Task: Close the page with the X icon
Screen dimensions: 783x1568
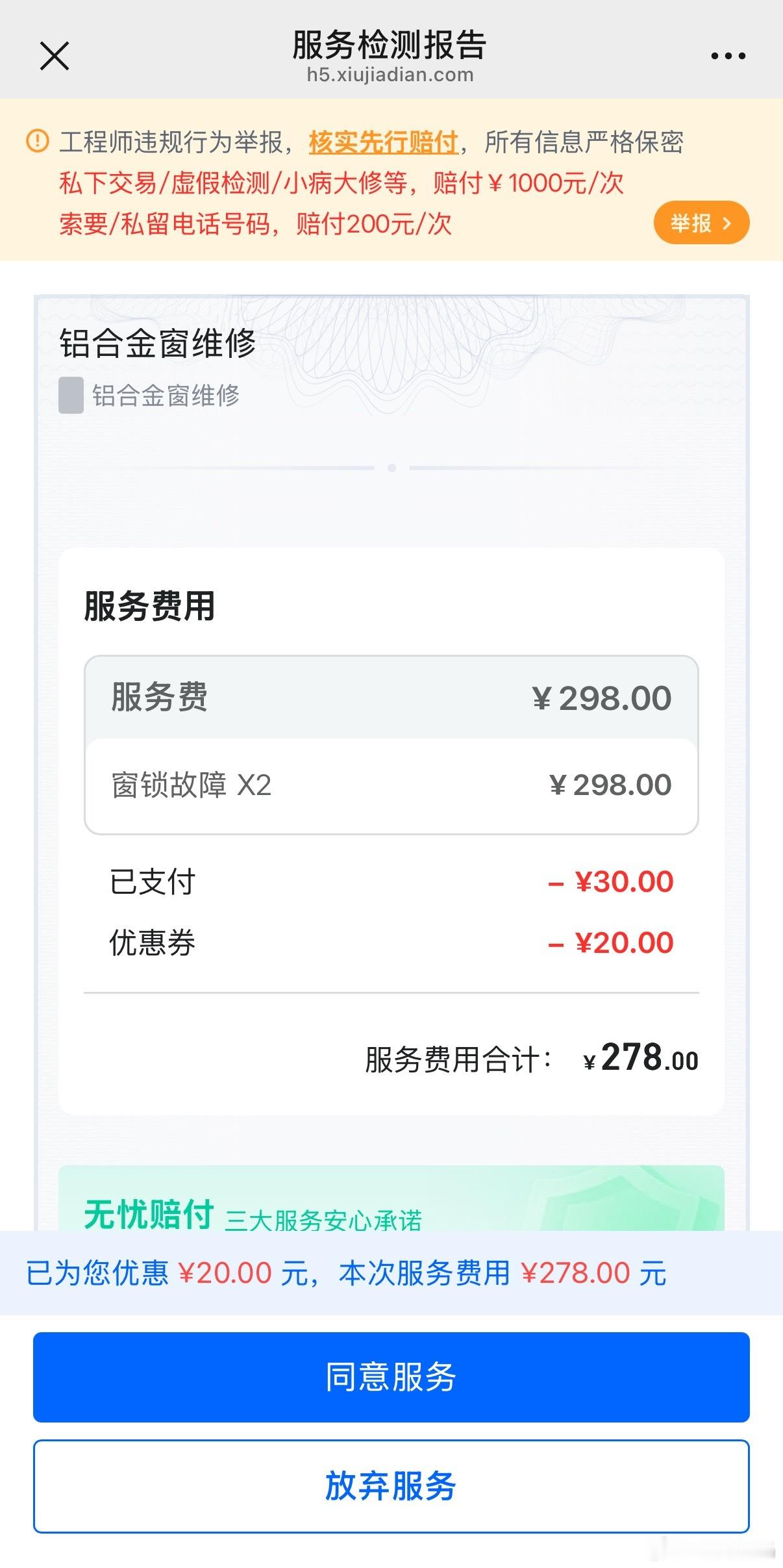Action: click(55, 56)
